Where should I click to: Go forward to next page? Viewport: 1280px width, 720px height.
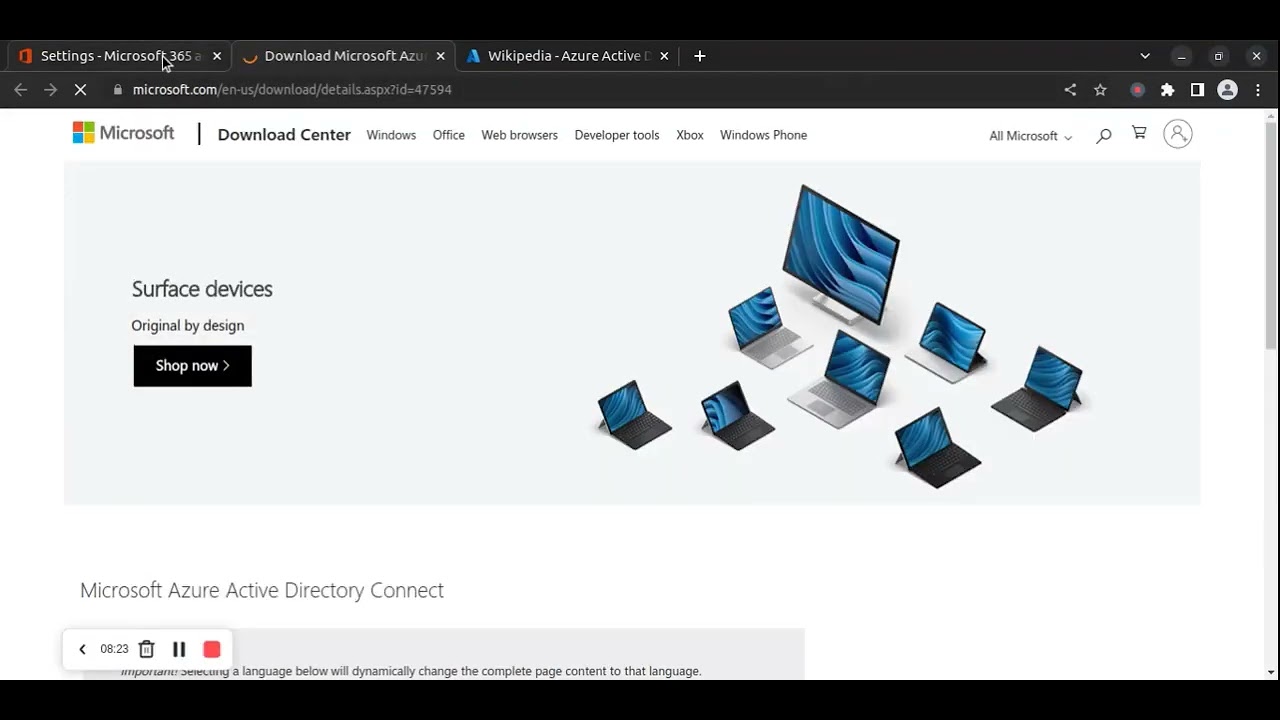51,90
